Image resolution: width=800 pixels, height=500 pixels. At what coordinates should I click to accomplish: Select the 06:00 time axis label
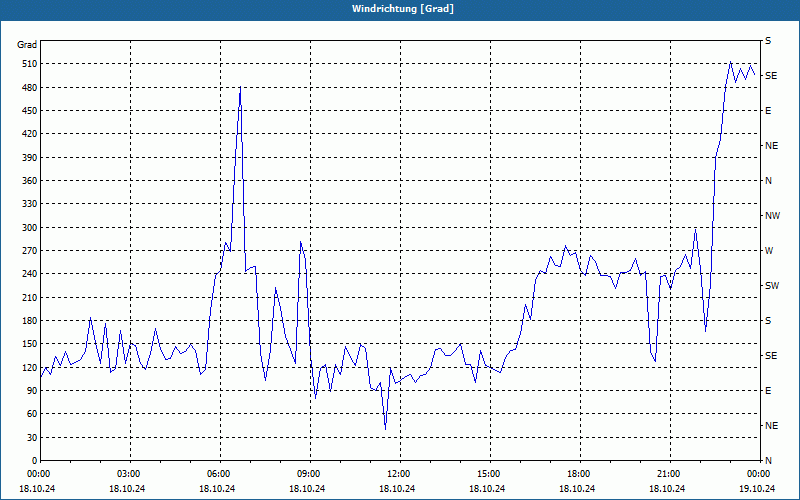click(220, 474)
